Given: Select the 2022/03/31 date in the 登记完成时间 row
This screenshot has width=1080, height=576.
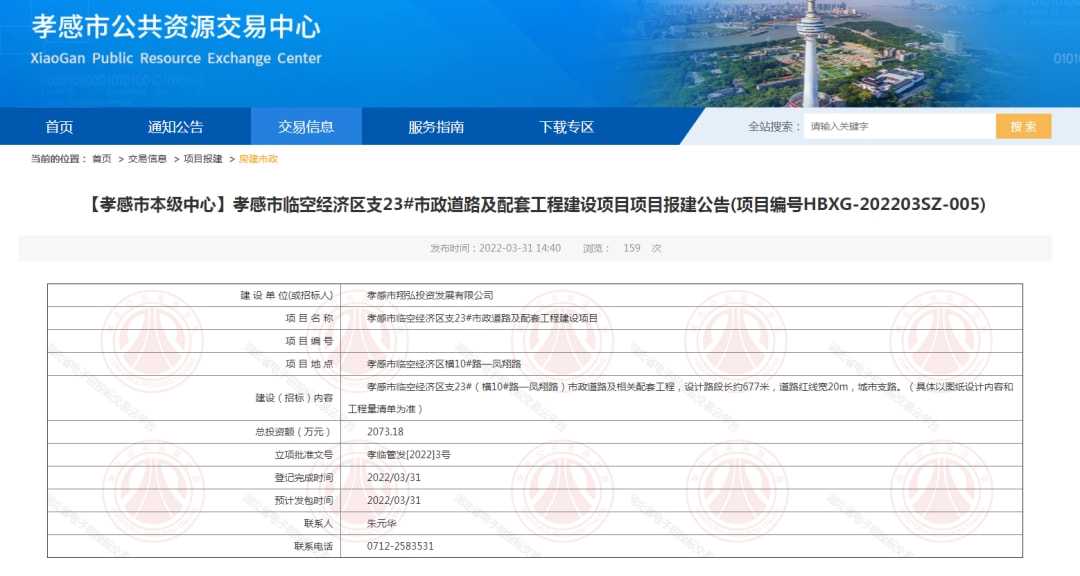Looking at the screenshot, I should [x=393, y=477].
